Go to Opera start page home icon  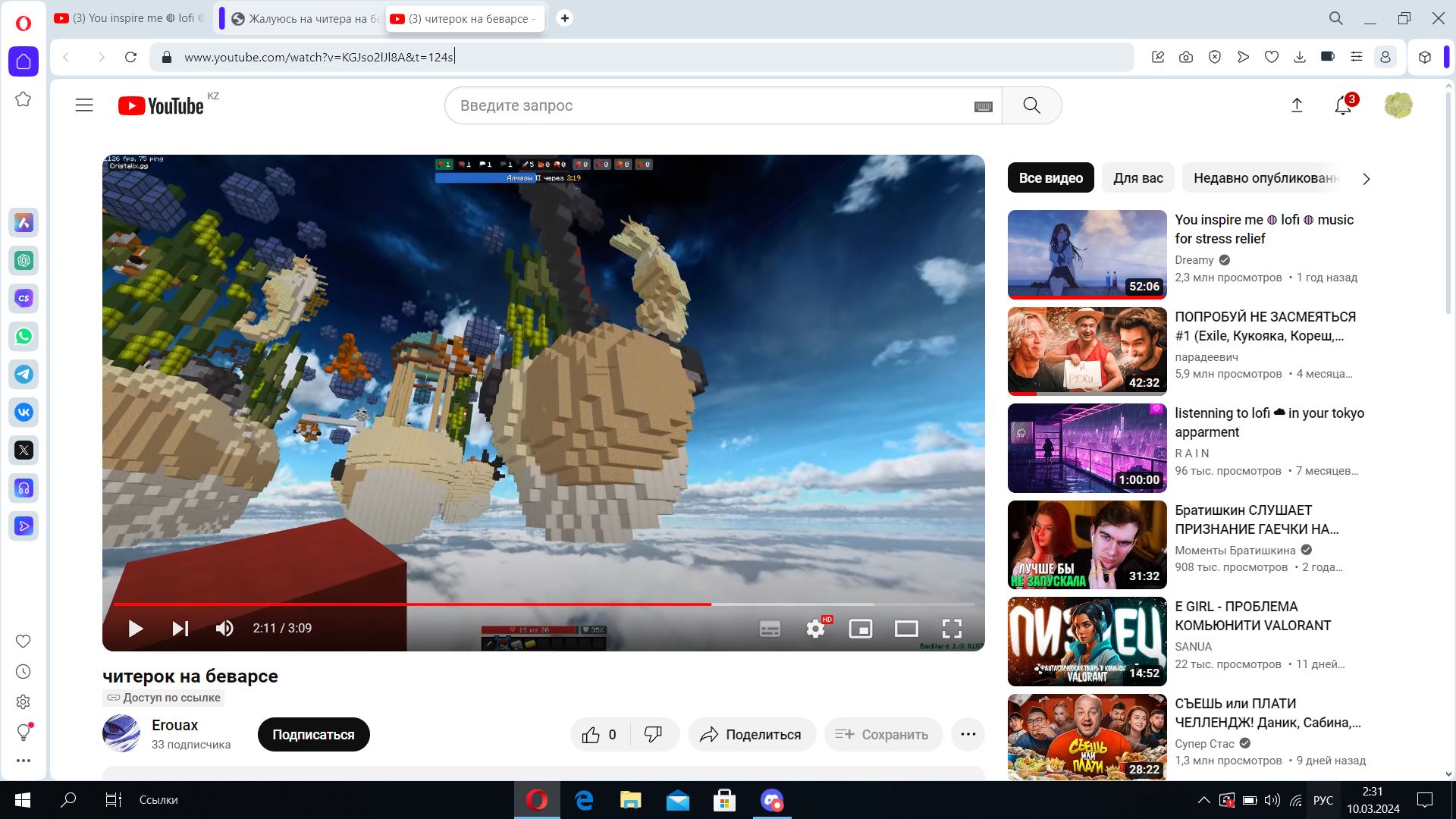24,61
